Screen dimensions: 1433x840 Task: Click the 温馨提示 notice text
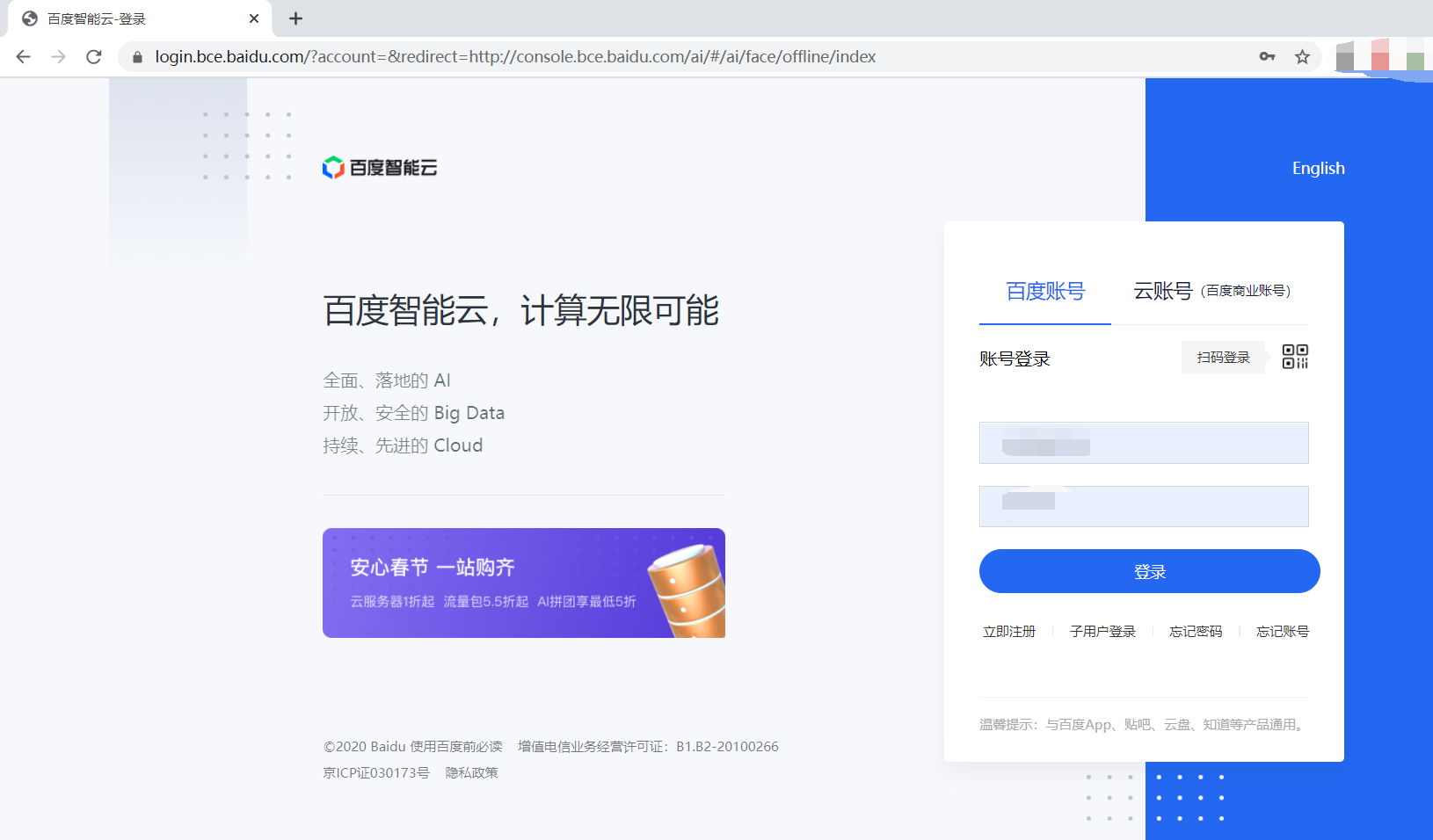[1144, 725]
